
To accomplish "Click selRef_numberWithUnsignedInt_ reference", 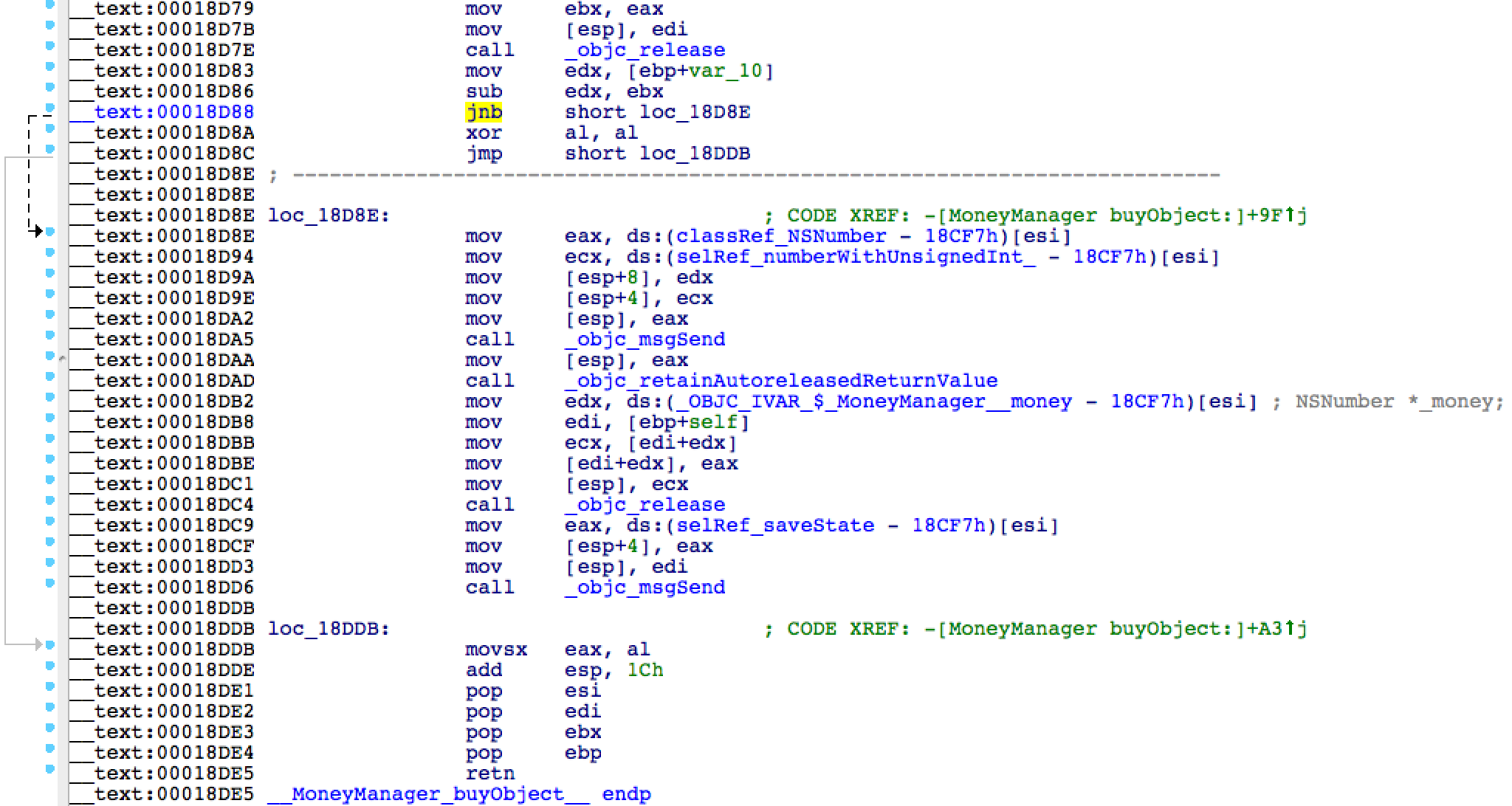I will 856,257.
